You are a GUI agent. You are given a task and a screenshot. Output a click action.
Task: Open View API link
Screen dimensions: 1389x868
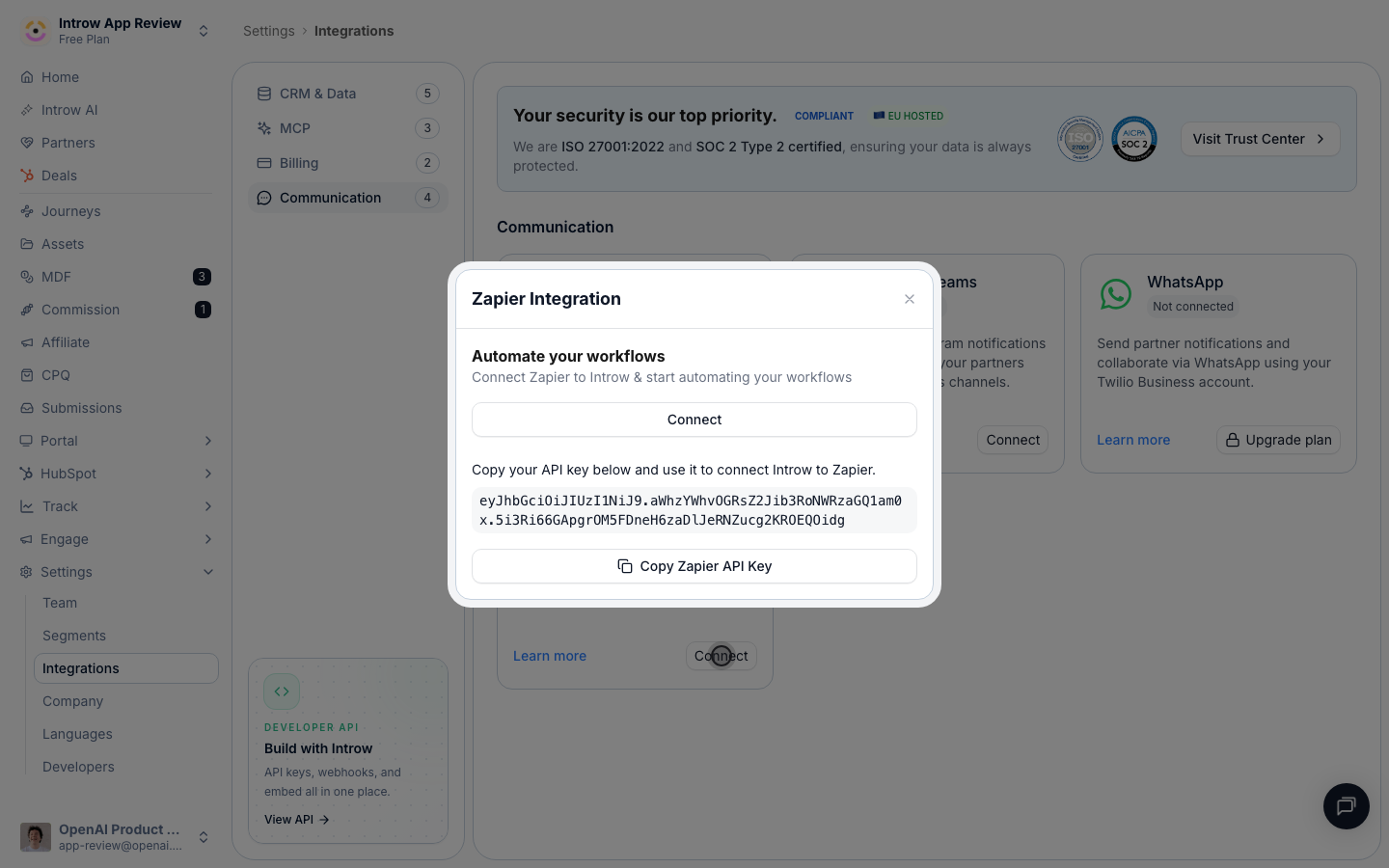tap(297, 820)
